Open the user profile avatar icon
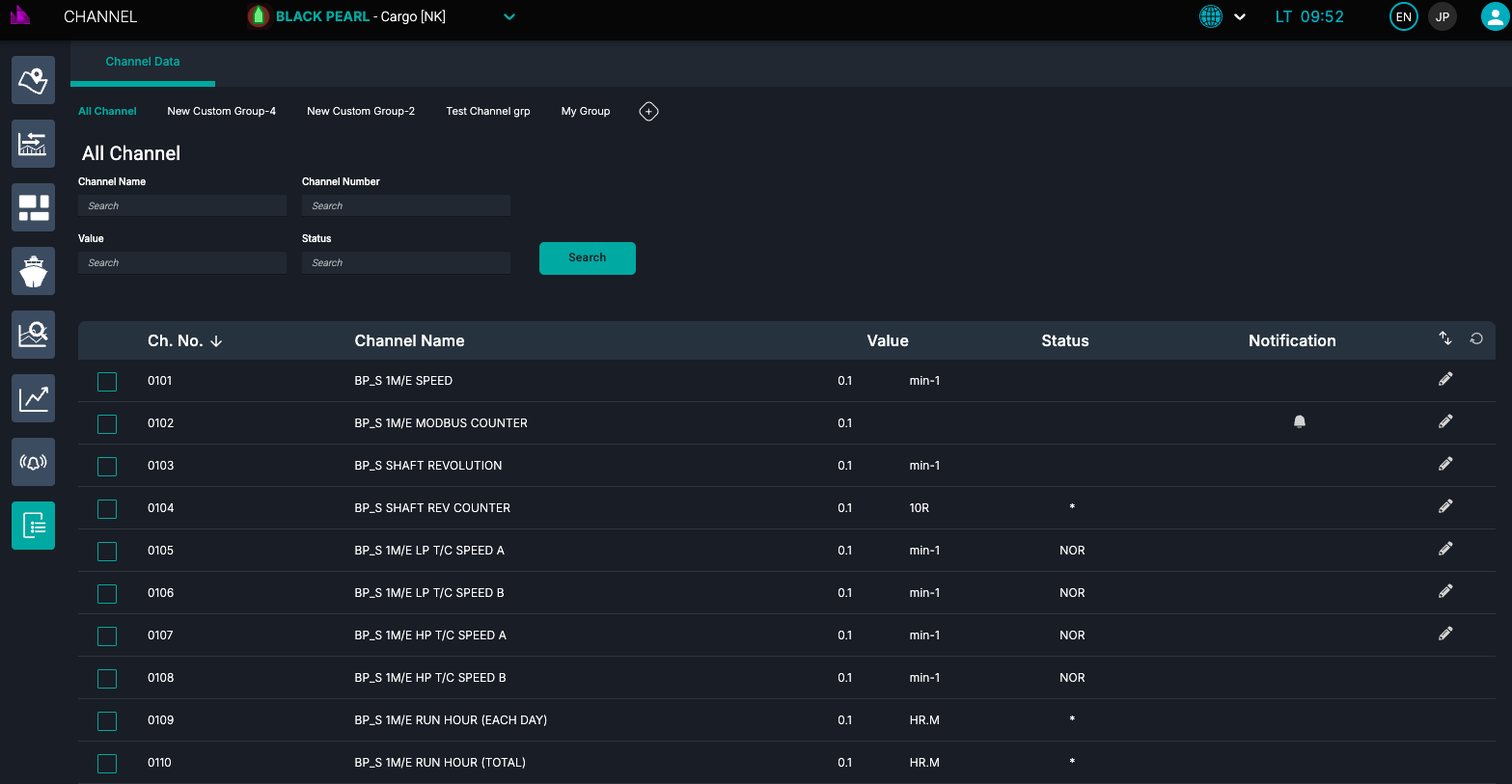The width and height of the screenshot is (1512, 784). [x=1495, y=16]
